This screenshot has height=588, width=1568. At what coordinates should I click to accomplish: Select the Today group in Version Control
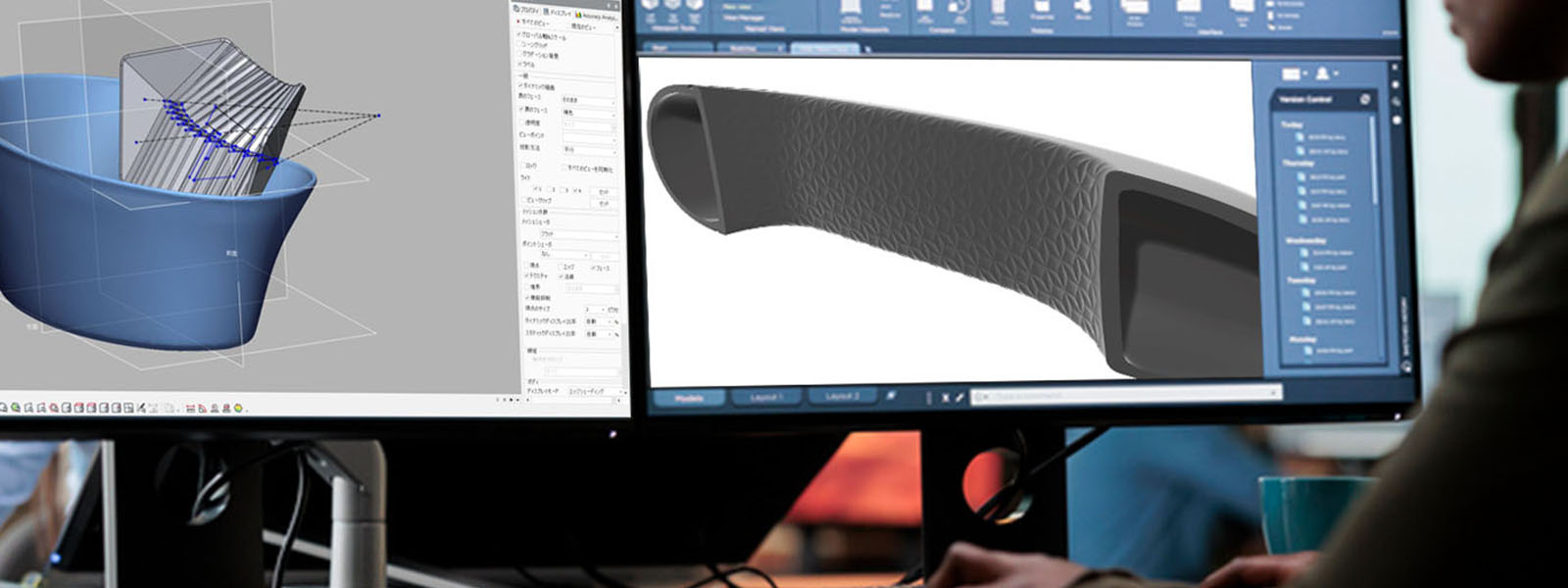1292,125
